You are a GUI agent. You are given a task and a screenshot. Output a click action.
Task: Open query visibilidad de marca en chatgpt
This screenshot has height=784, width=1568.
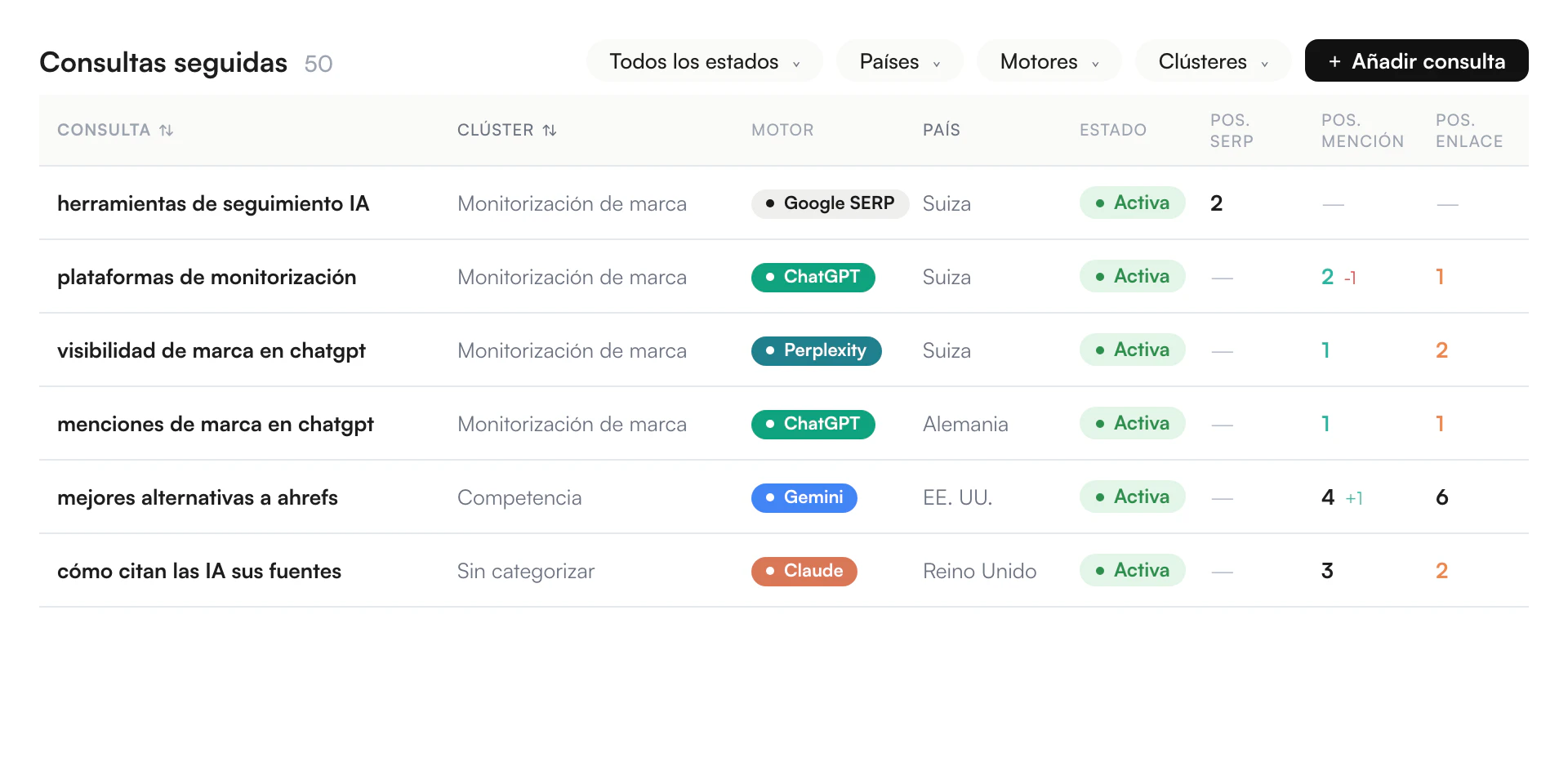pos(212,350)
